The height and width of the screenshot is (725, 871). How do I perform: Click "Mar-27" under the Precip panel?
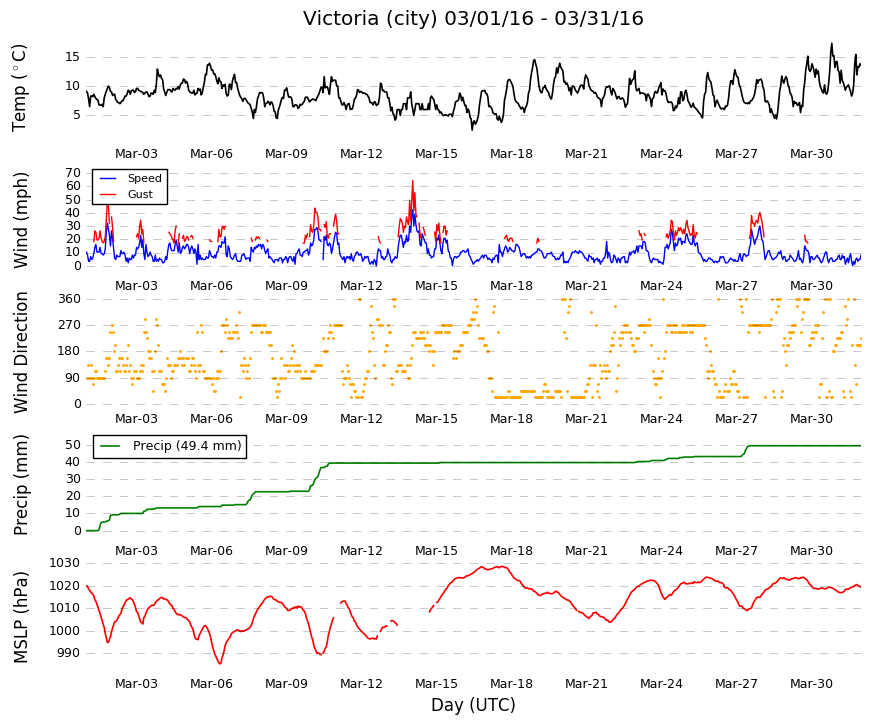pos(736,551)
